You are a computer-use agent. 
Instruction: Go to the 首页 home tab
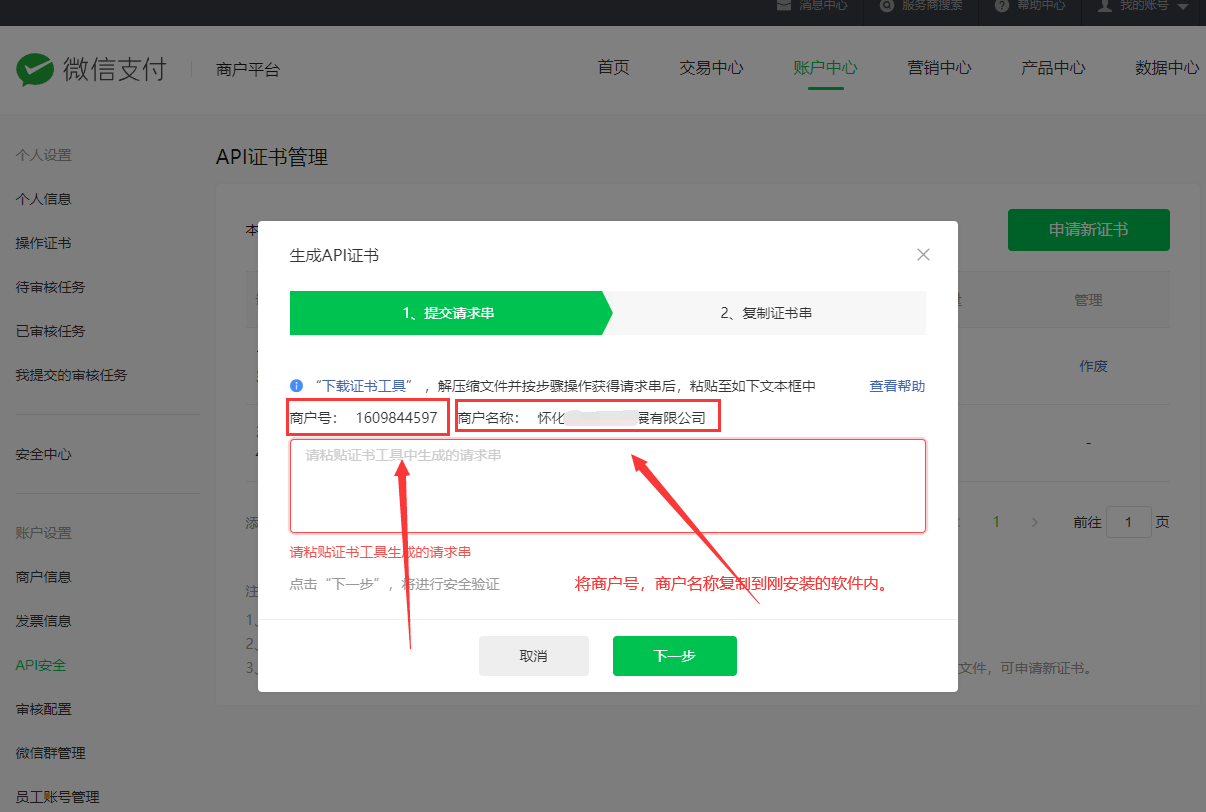(613, 68)
